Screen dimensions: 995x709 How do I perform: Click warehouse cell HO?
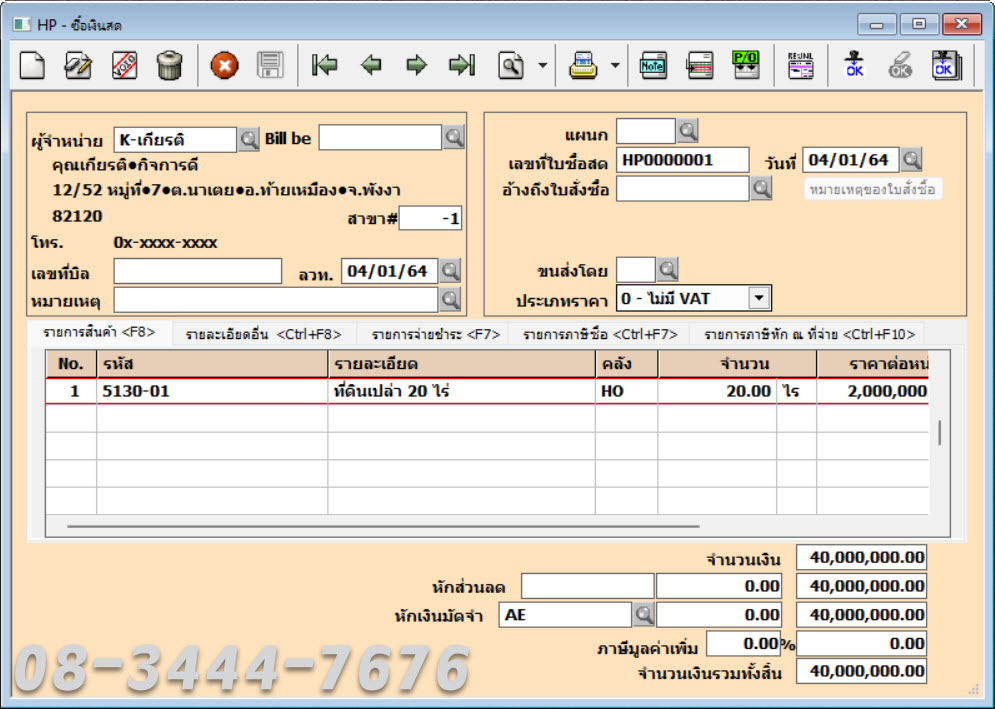click(x=626, y=391)
